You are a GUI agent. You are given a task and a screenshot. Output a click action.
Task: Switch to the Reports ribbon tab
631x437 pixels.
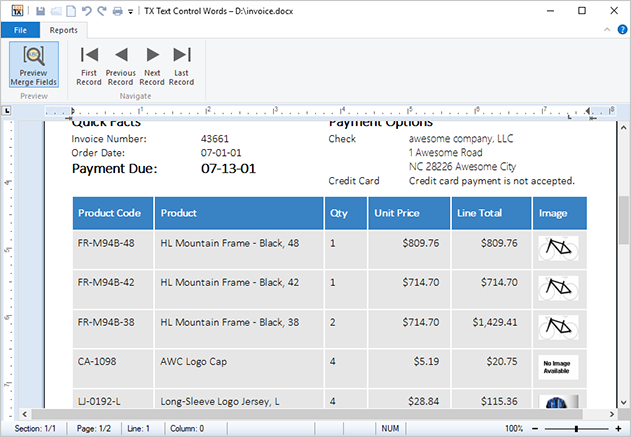coord(64,30)
